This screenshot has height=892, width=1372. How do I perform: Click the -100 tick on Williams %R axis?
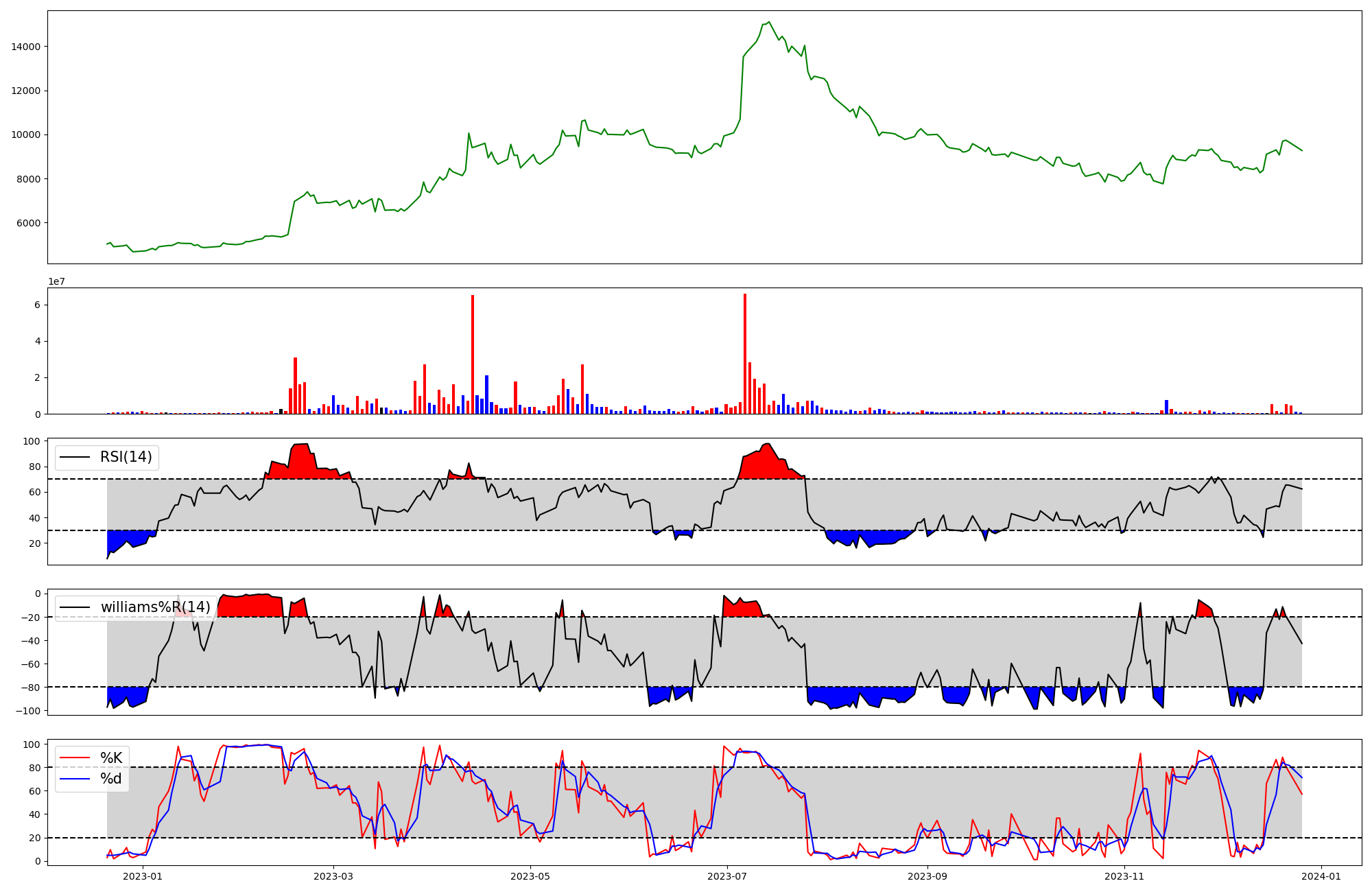tap(29, 711)
